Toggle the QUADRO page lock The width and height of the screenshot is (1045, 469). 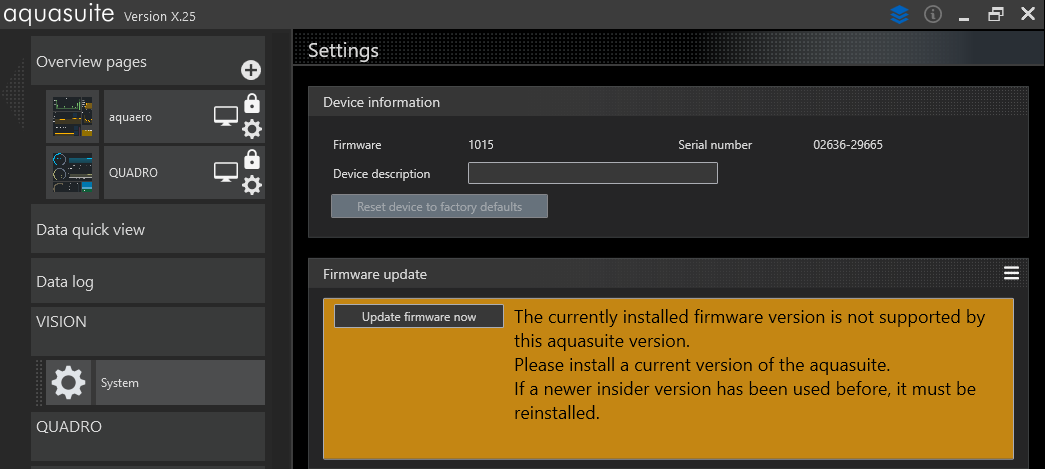252,159
